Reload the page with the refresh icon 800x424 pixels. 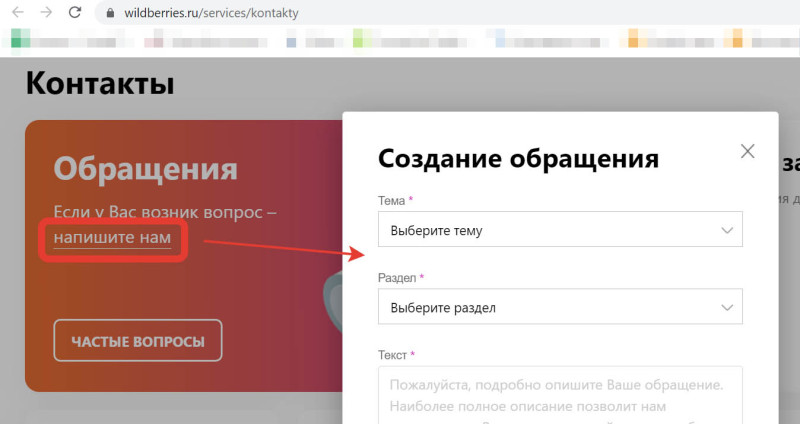pyautogui.click(x=75, y=12)
